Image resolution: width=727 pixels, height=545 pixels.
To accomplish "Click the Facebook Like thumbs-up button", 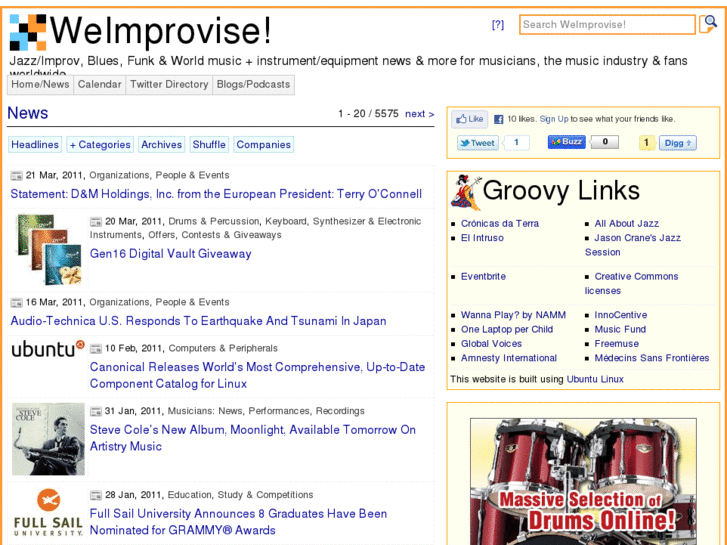I will [x=470, y=119].
